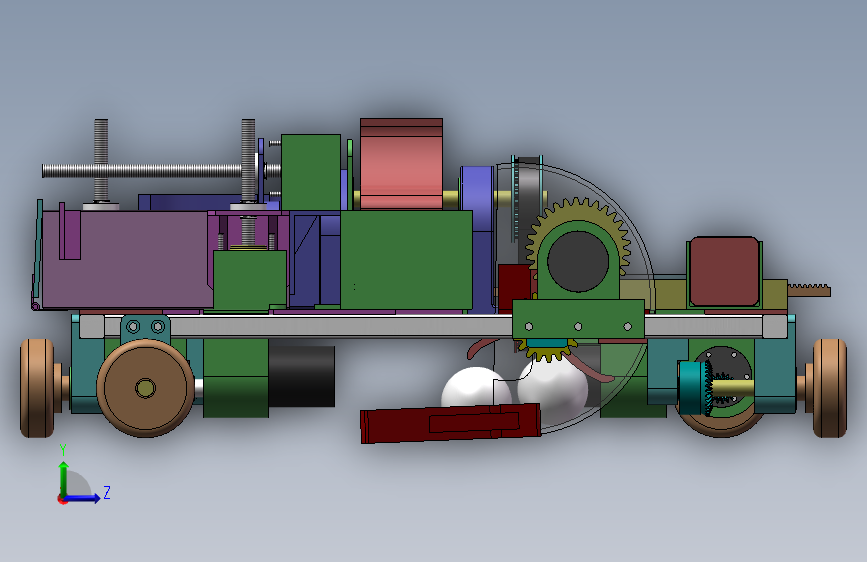867x562 pixels.
Task: Select the leftmost vertical threaded rod
Action: [101, 160]
